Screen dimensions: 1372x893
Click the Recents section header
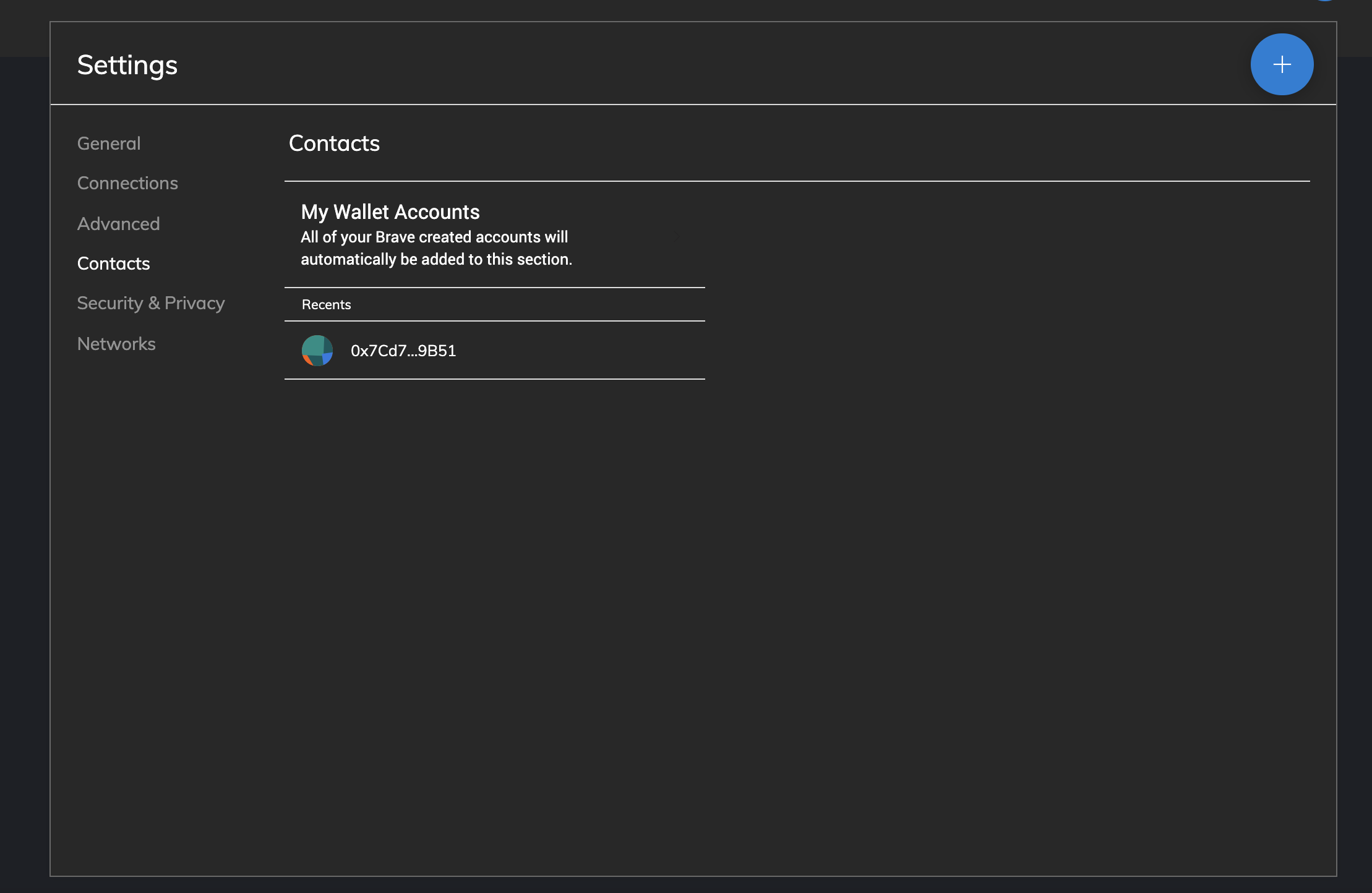click(326, 304)
